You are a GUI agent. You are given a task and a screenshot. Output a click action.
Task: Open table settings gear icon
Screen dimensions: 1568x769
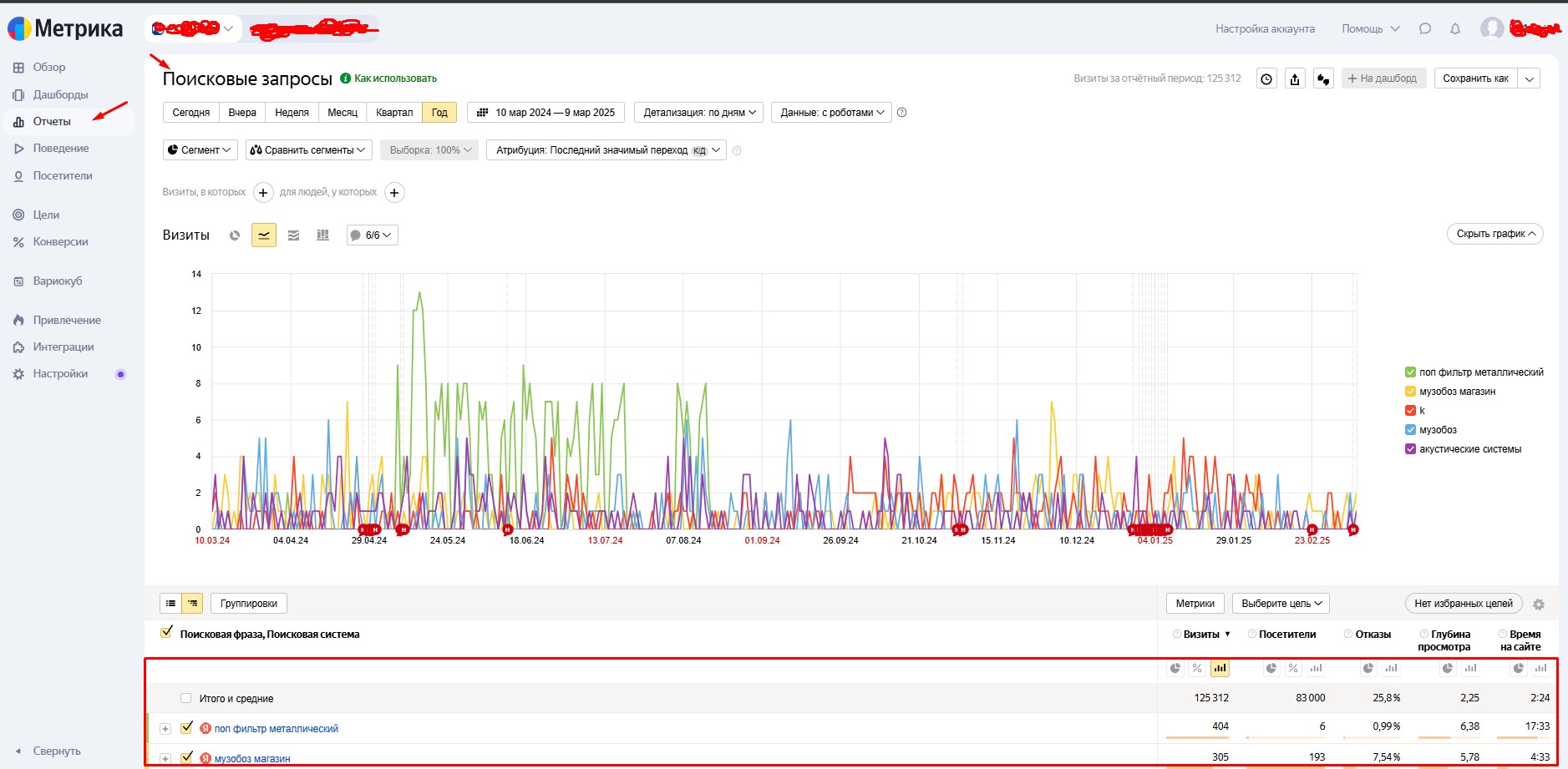click(1539, 605)
